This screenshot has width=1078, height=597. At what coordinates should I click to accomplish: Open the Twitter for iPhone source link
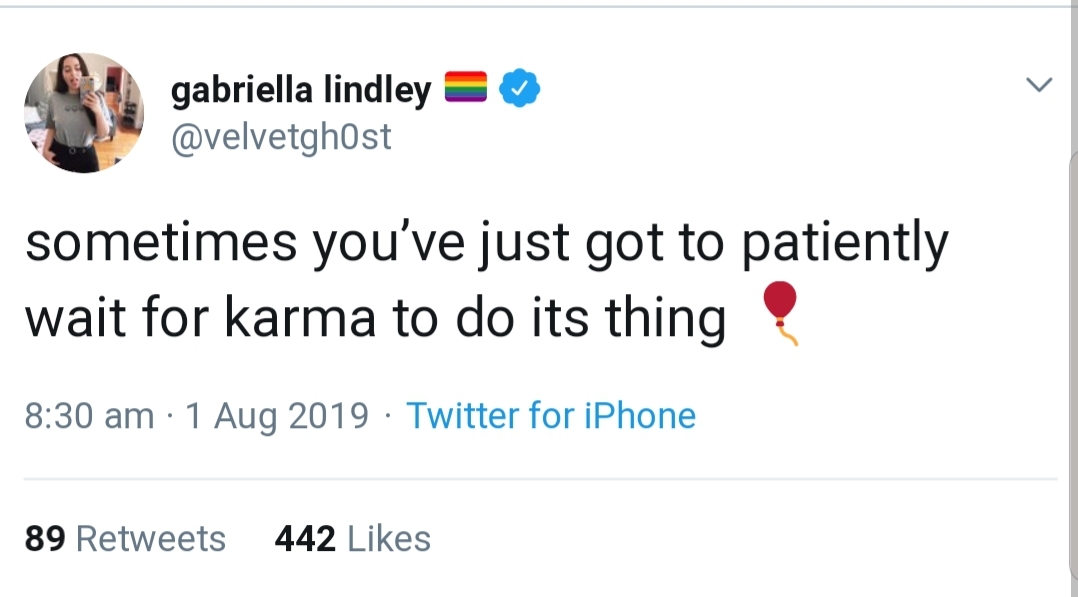pos(551,415)
